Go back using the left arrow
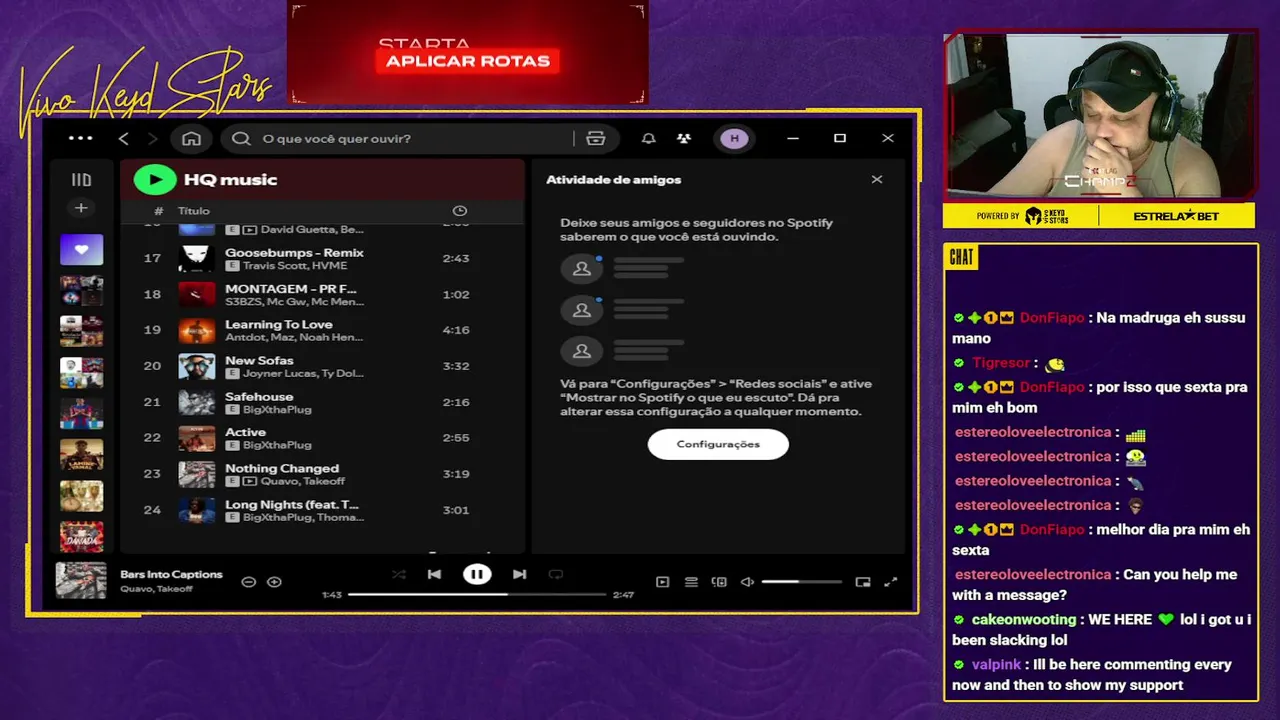 point(124,138)
